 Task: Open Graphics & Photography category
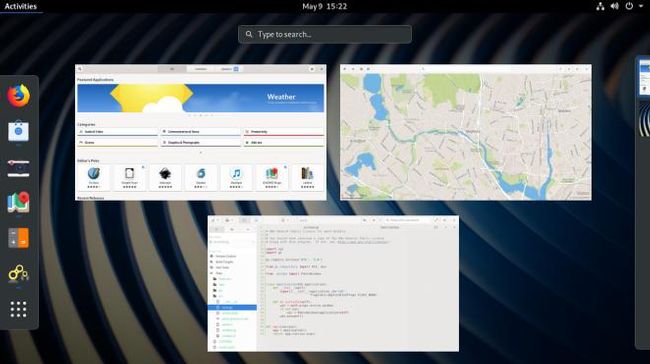(201, 143)
